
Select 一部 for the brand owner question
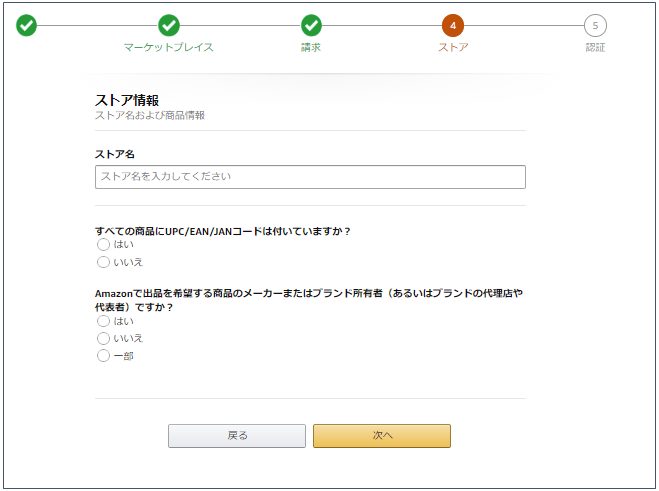[103, 356]
